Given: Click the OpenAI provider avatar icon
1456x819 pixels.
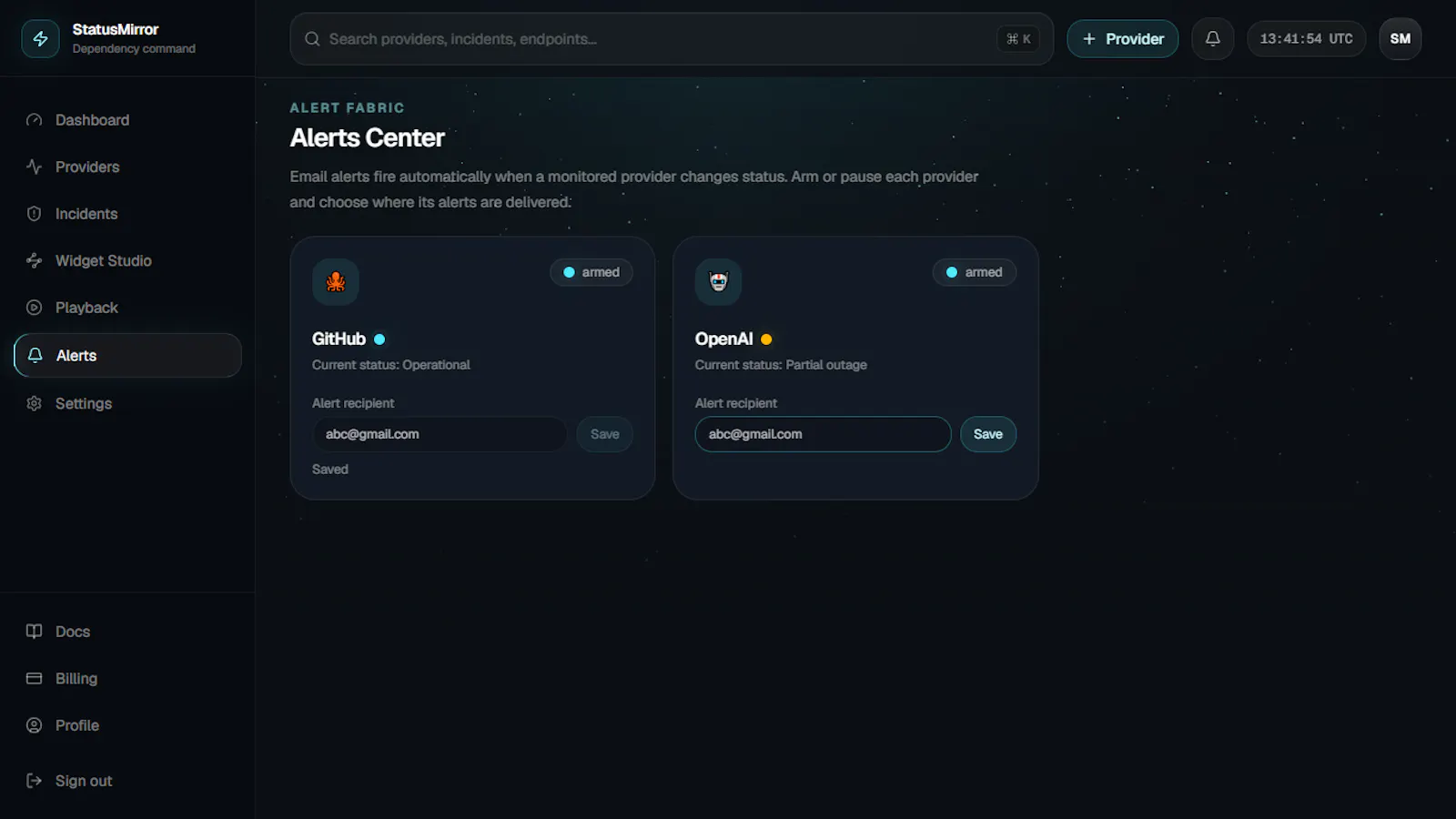Looking at the screenshot, I should click(x=719, y=282).
